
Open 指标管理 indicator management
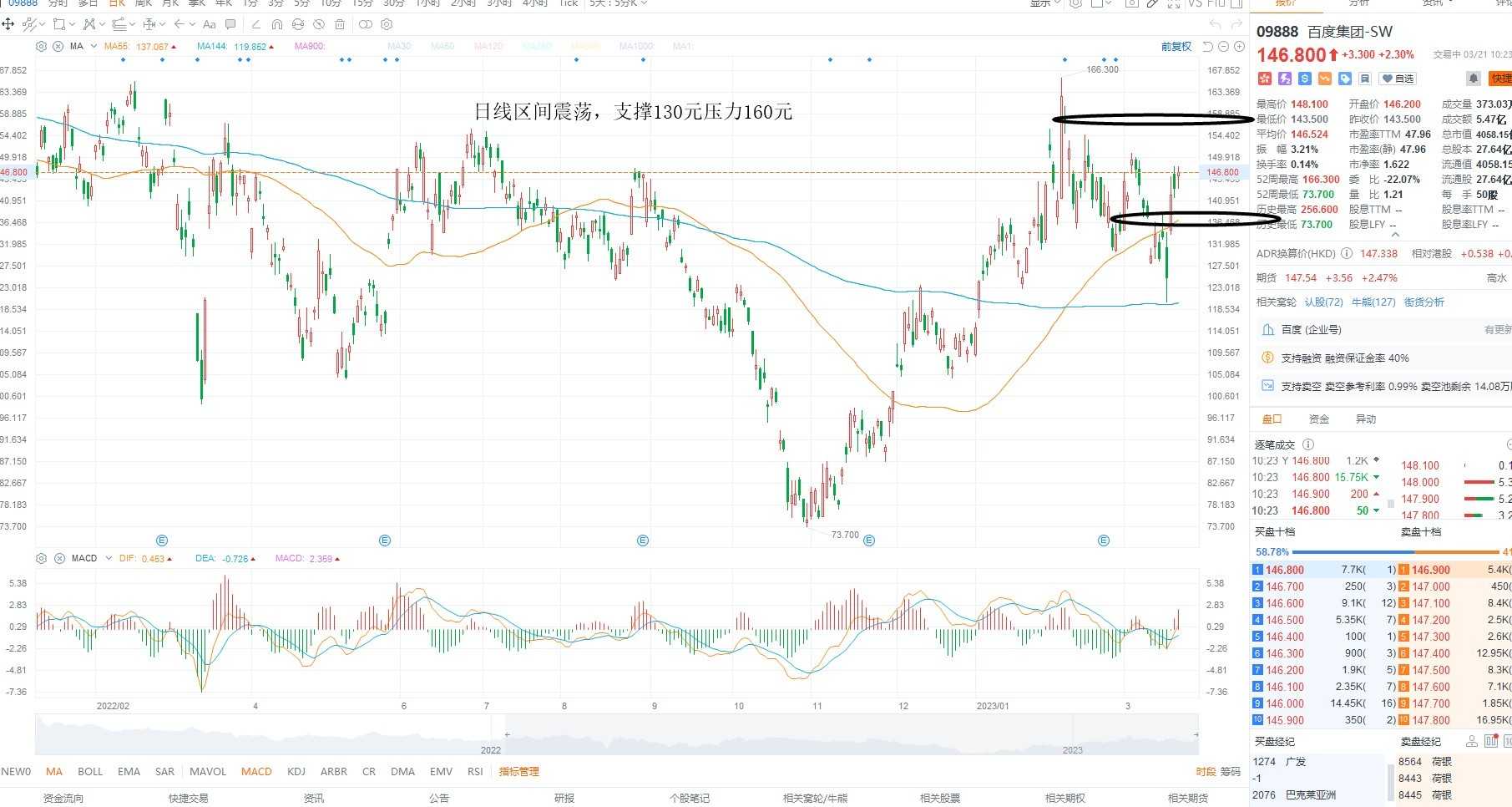pyautogui.click(x=519, y=771)
